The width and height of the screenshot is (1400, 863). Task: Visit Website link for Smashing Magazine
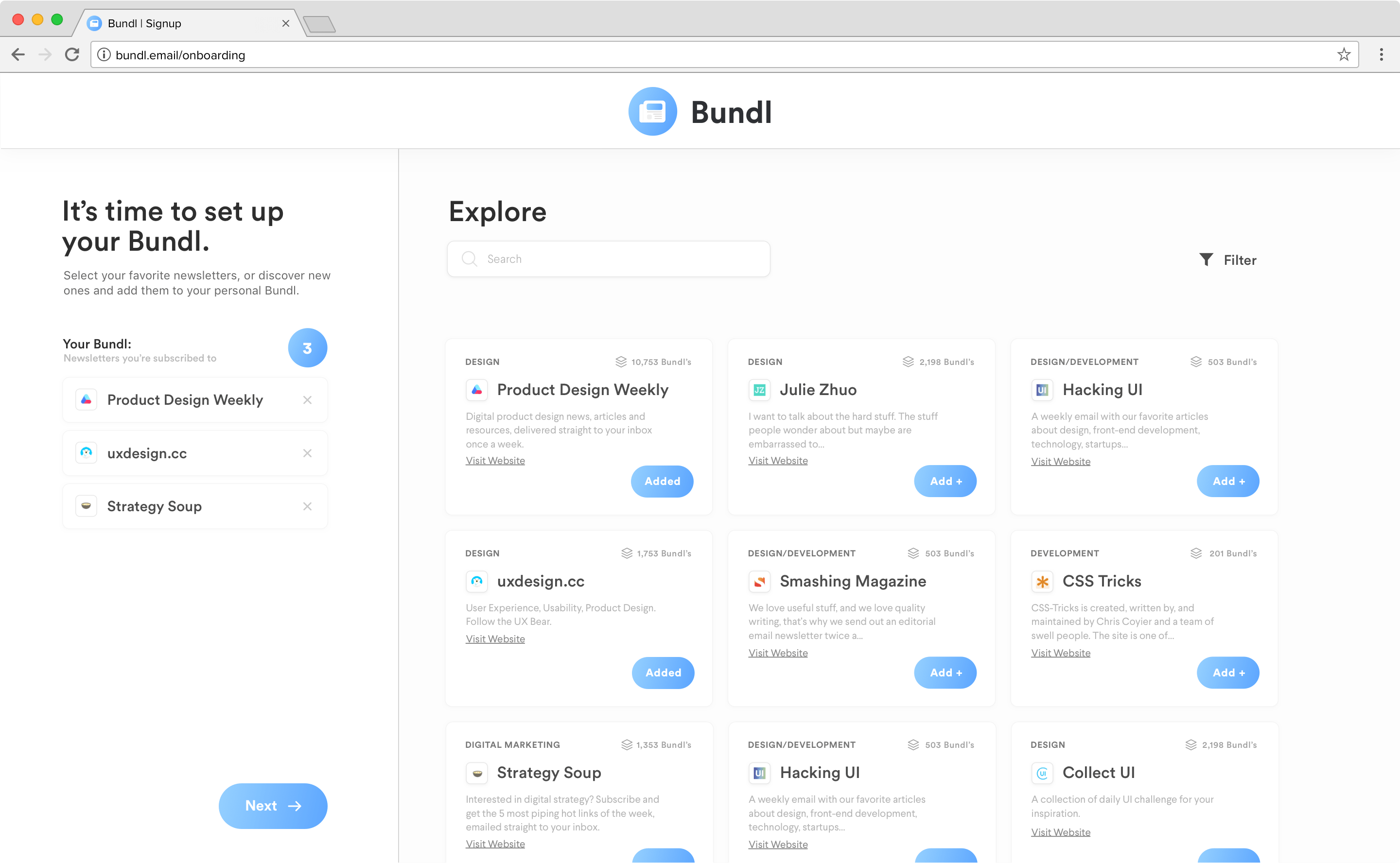click(778, 653)
